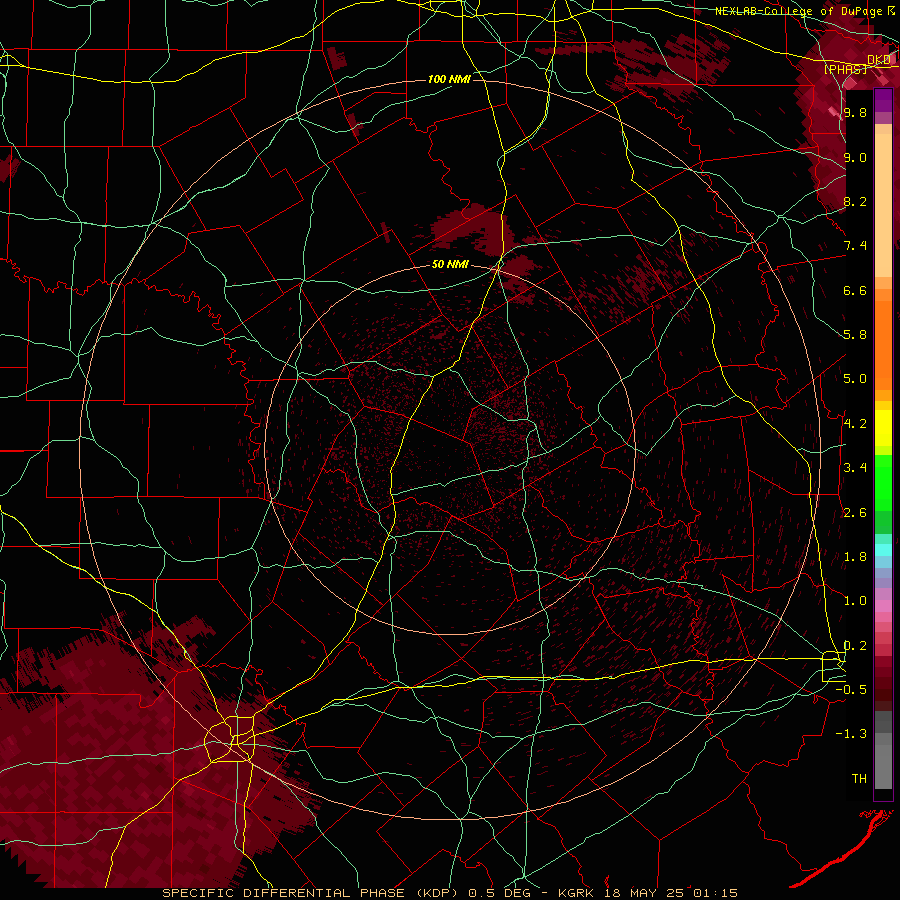Click the 01:15 time stamp
The image size is (900, 900).
point(715,893)
